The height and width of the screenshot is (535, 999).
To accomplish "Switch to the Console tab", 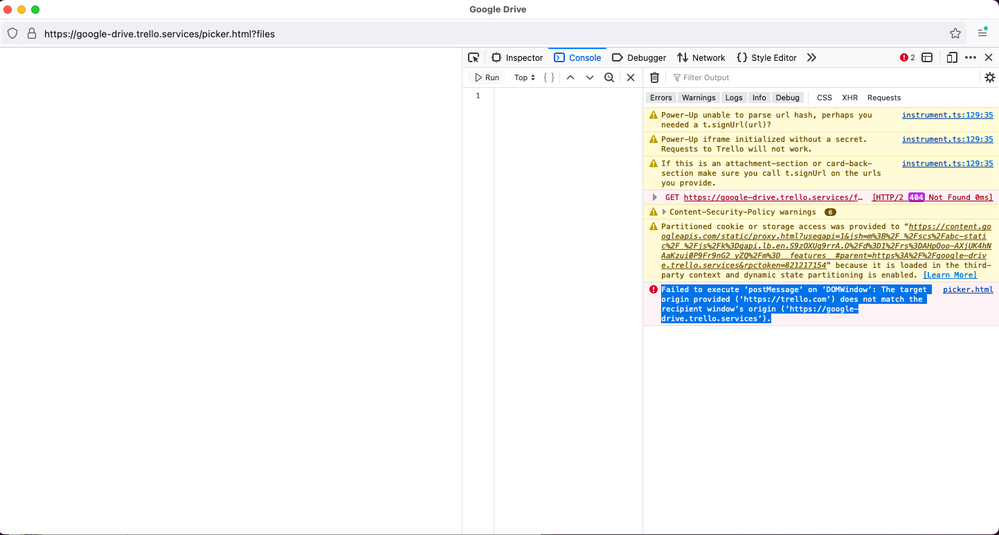I will coord(577,57).
